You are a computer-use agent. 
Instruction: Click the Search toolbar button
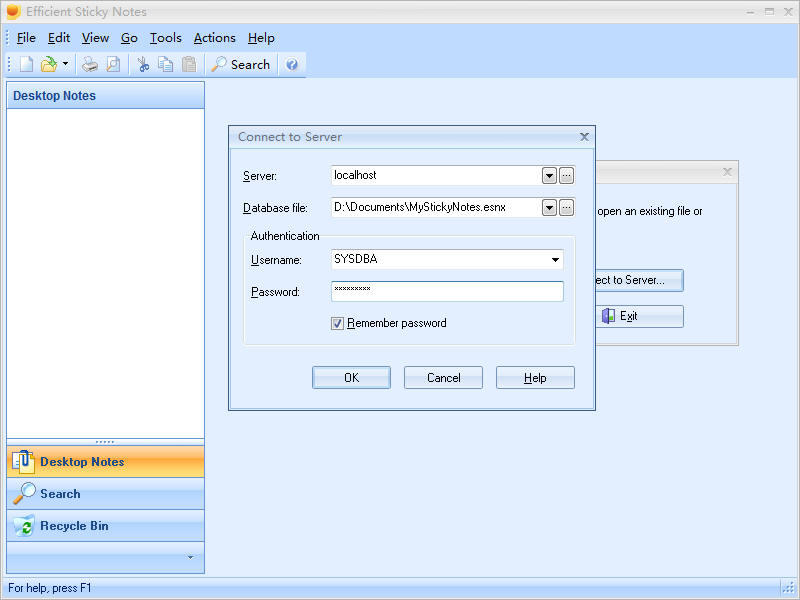(241, 65)
